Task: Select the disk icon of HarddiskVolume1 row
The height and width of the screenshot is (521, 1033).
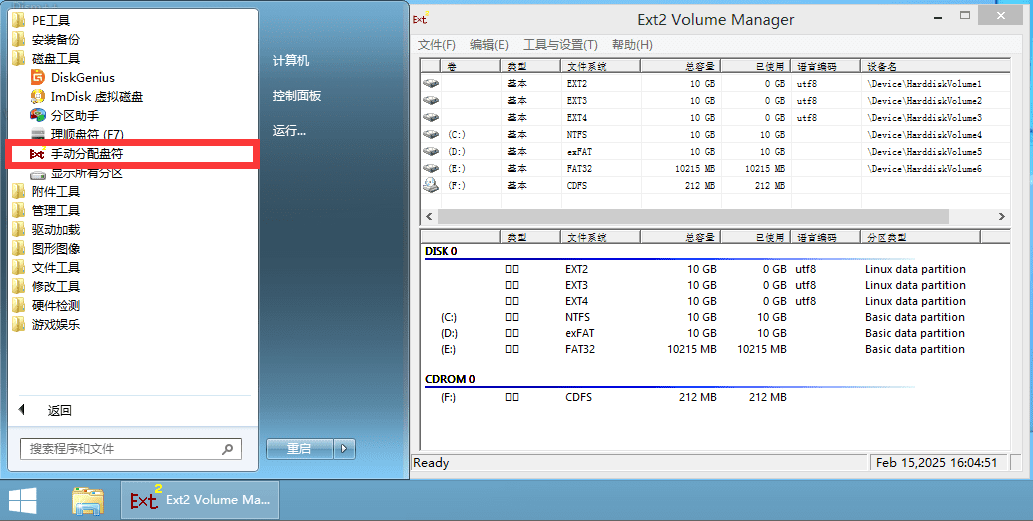Action: pos(431,84)
